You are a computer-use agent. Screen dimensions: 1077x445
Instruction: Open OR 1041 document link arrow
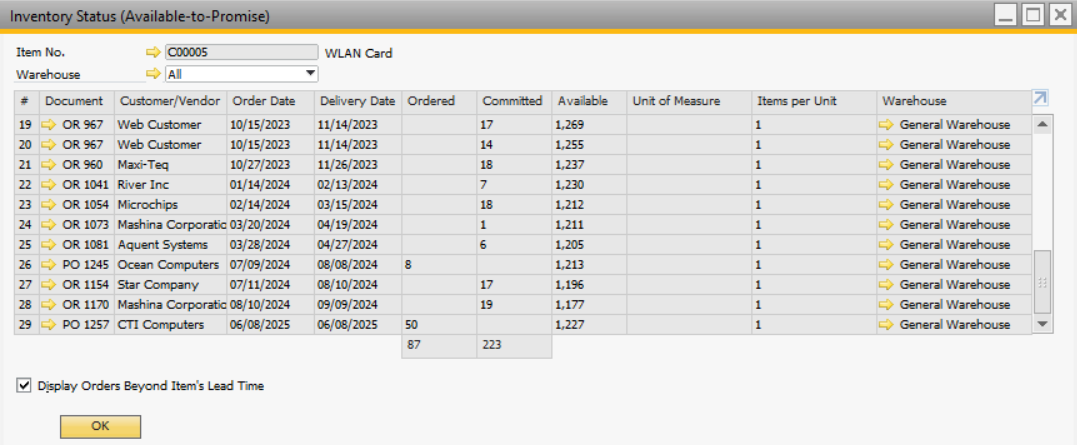(x=49, y=185)
